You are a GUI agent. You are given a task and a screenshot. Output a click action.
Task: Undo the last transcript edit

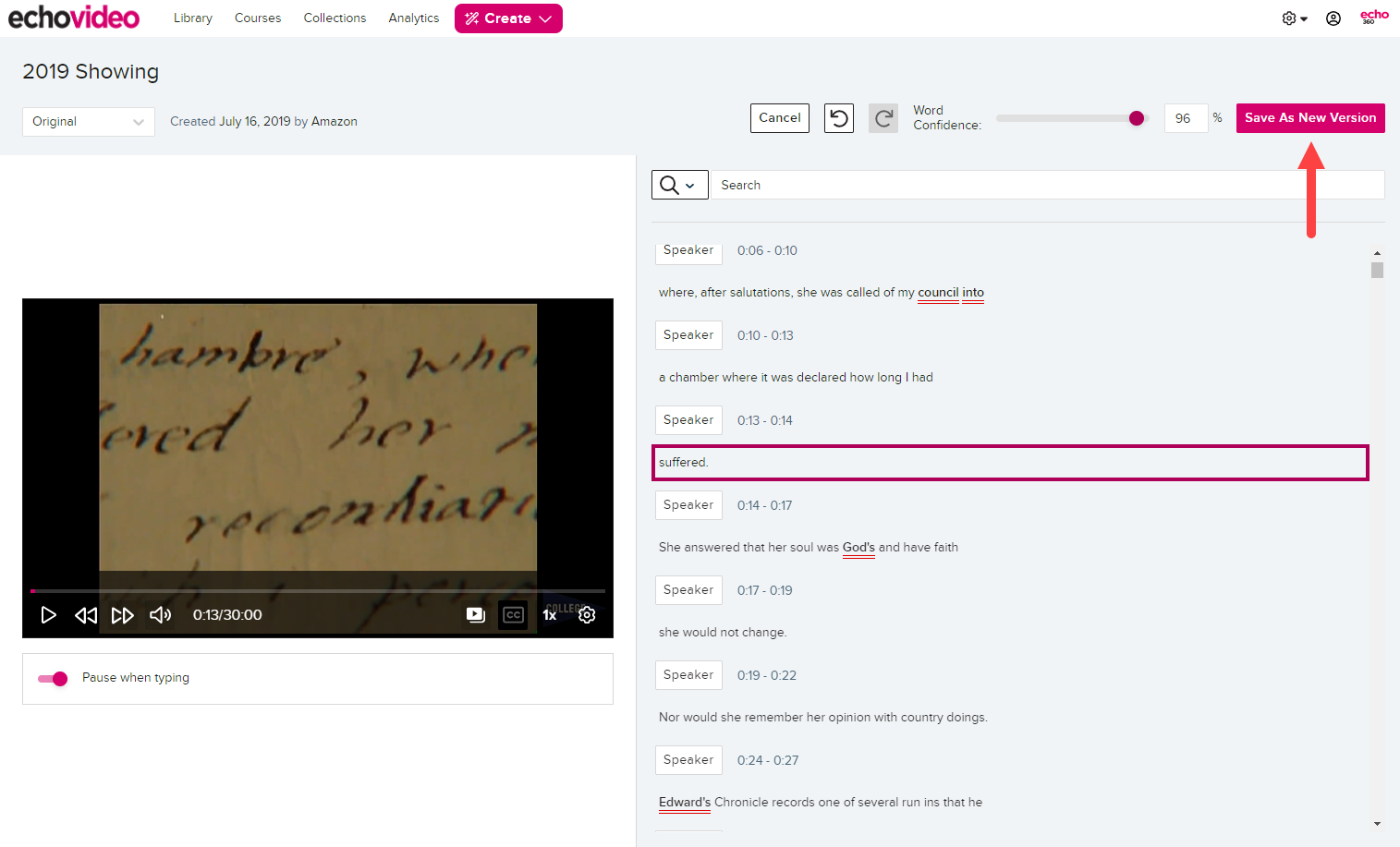(x=838, y=117)
